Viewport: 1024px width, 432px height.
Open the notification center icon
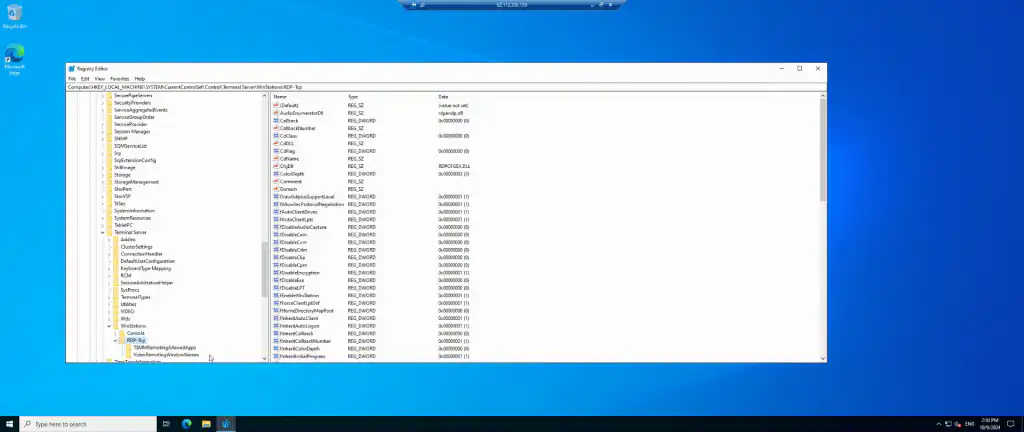click(x=1010, y=424)
